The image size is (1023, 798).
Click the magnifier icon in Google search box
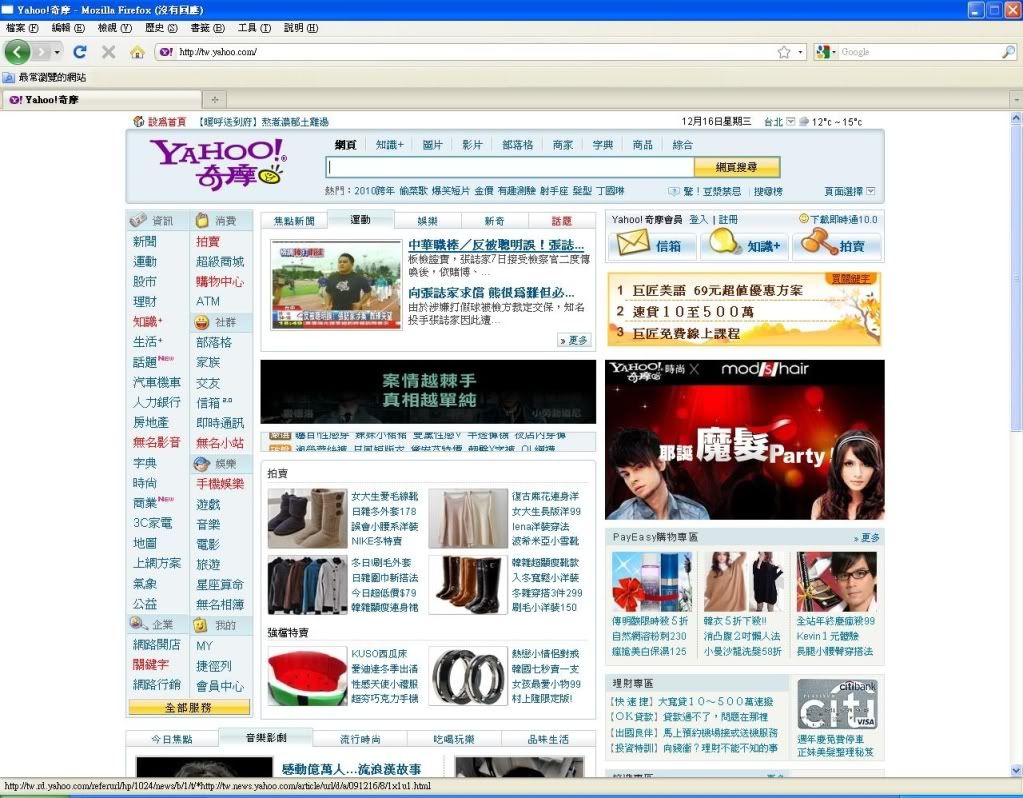pyautogui.click(x=1008, y=52)
